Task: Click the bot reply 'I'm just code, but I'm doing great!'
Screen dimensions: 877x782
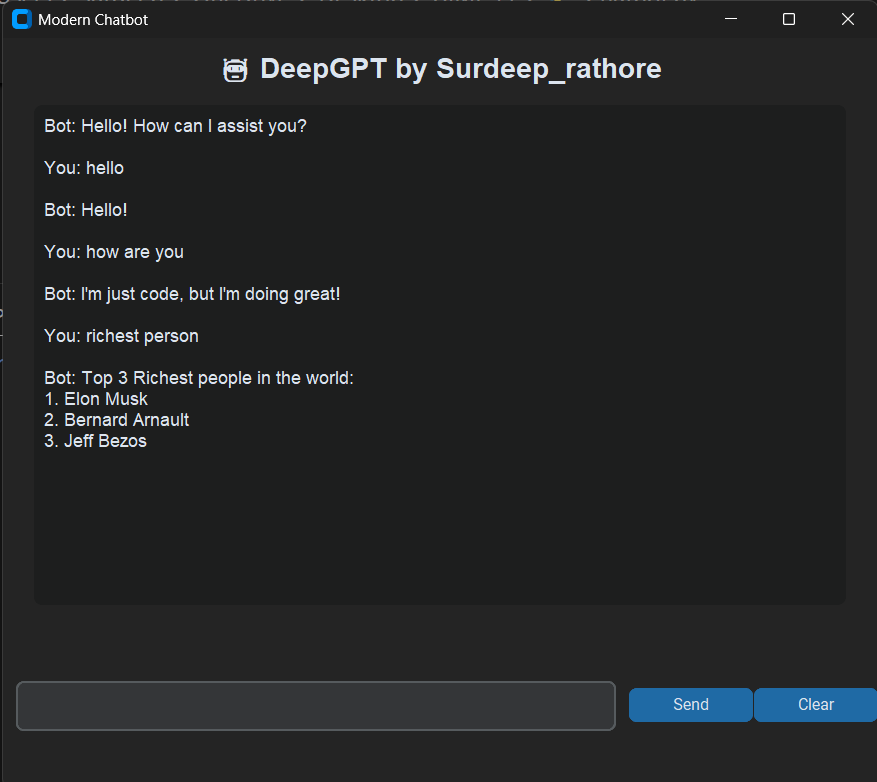Action: pyautogui.click(x=192, y=294)
